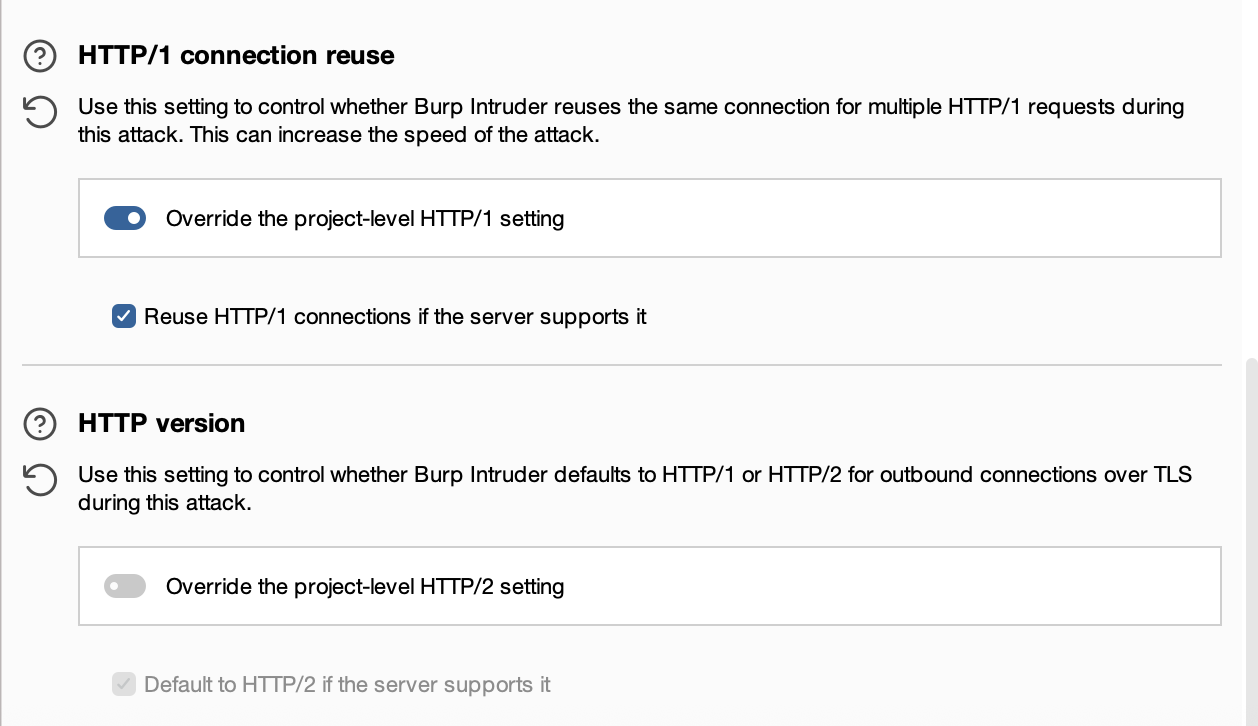
Task: Enable the project-level HTTP/2 override toggle
Action: pos(125,586)
